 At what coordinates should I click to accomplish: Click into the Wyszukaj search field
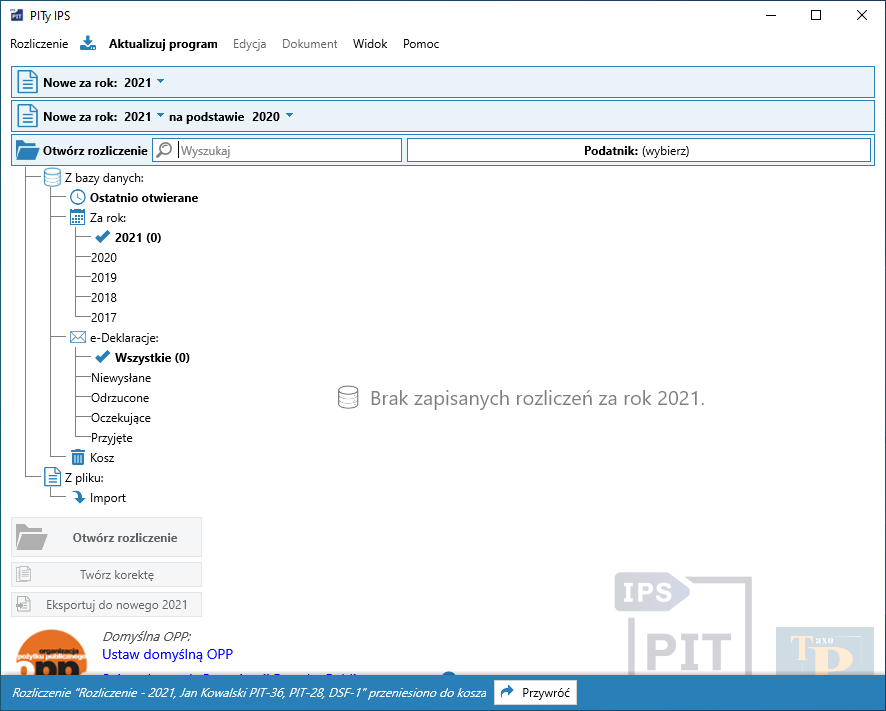(x=288, y=150)
